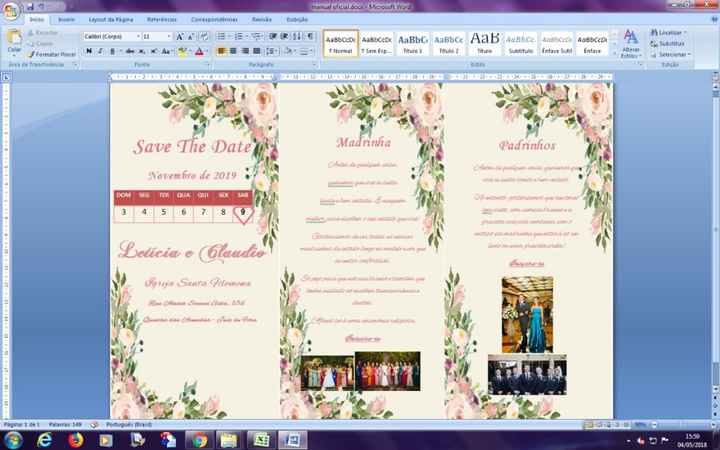Click the ruler tab selector
This screenshot has height=450, width=720.
click(x=6, y=77)
